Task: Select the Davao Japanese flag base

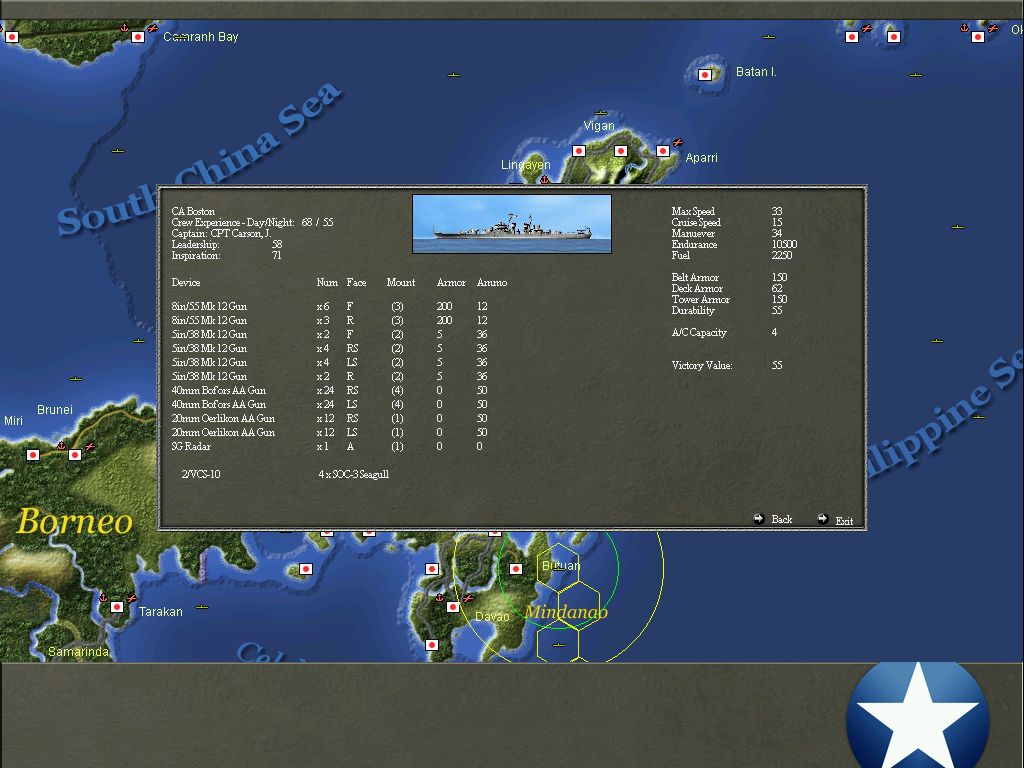Action: point(453,607)
